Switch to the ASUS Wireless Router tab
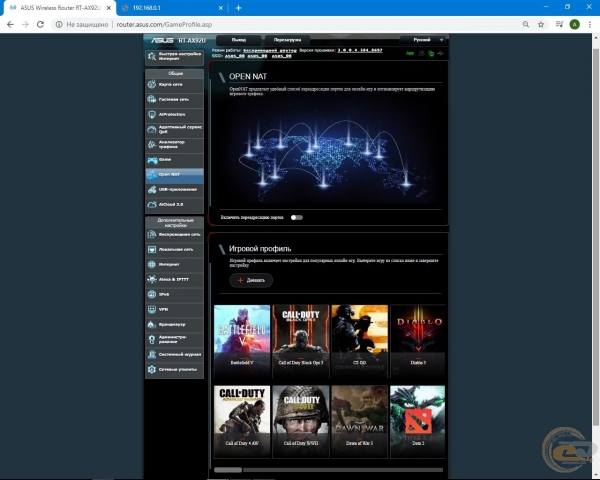 (57, 8)
